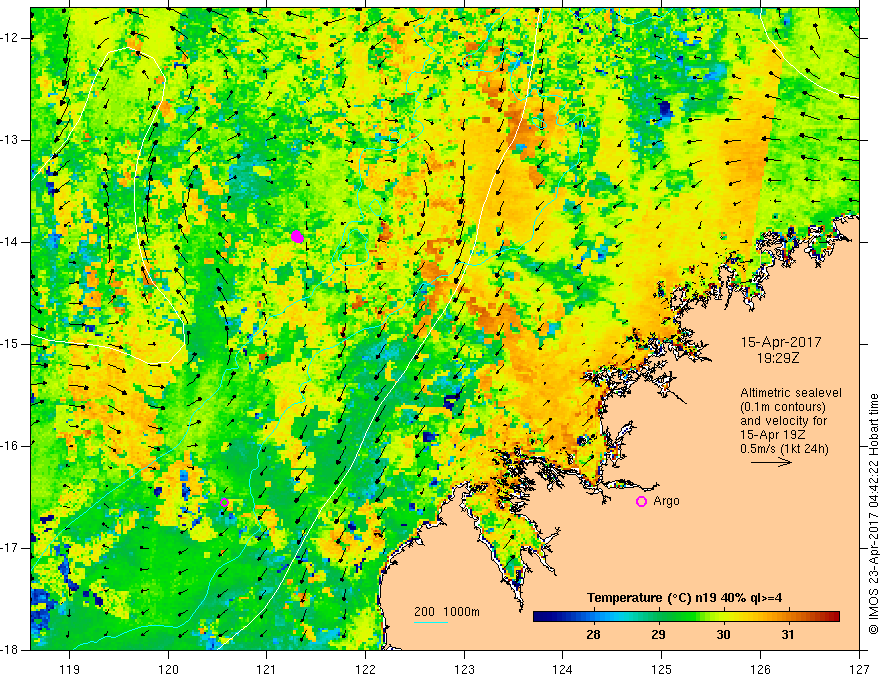This screenshot has width=880, height=680.
Task: Click the colorbar label '31'
Action: click(x=788, y=635)
